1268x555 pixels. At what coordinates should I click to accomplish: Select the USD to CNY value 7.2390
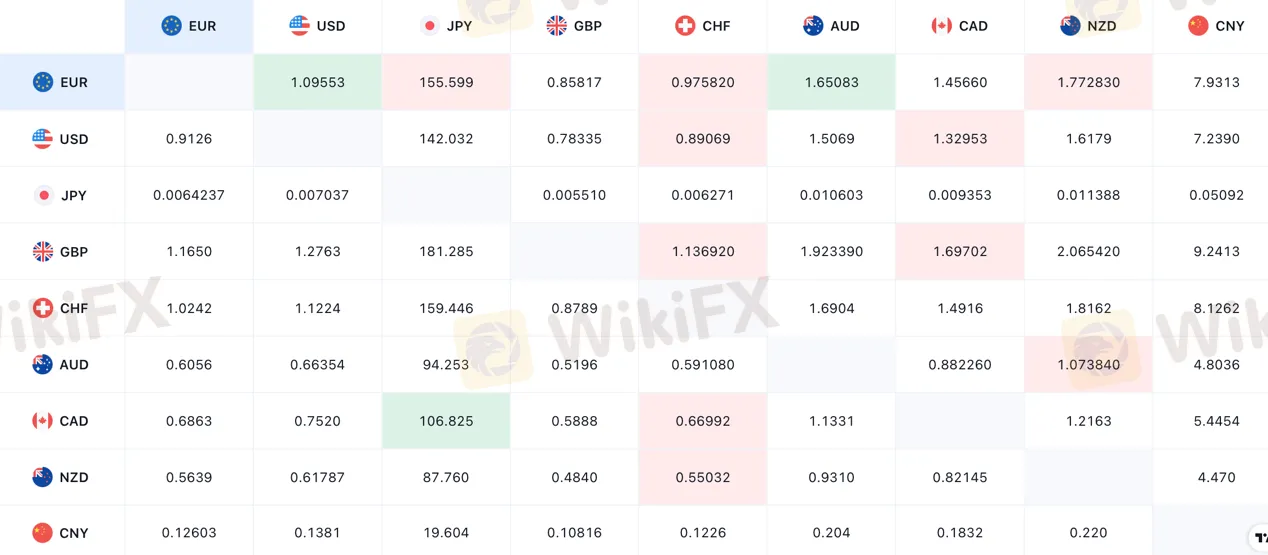tap(1216, 139)
